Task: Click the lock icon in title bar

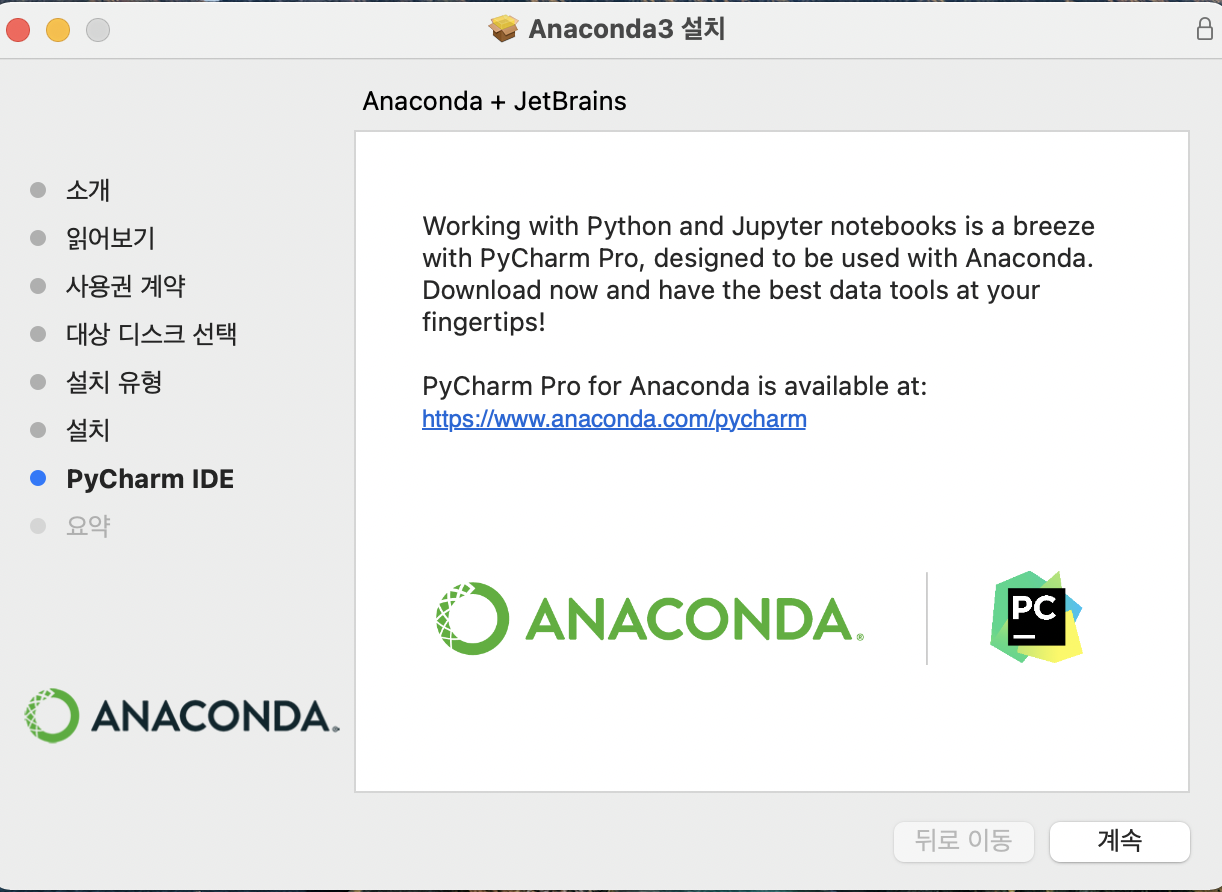Action: pos(1205,29)
